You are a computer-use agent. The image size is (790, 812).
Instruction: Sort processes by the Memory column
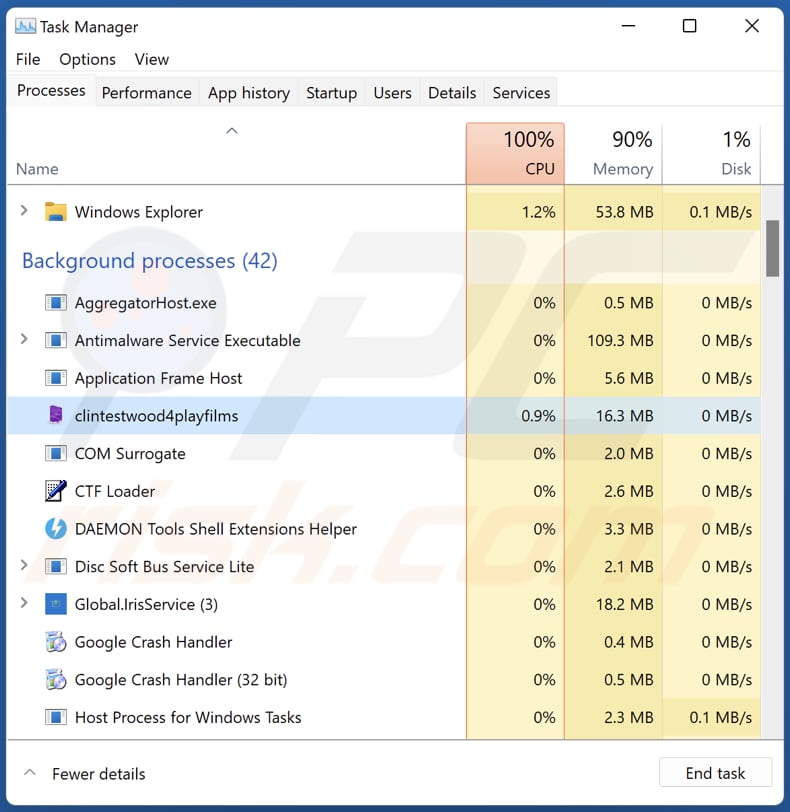point(613,154)
